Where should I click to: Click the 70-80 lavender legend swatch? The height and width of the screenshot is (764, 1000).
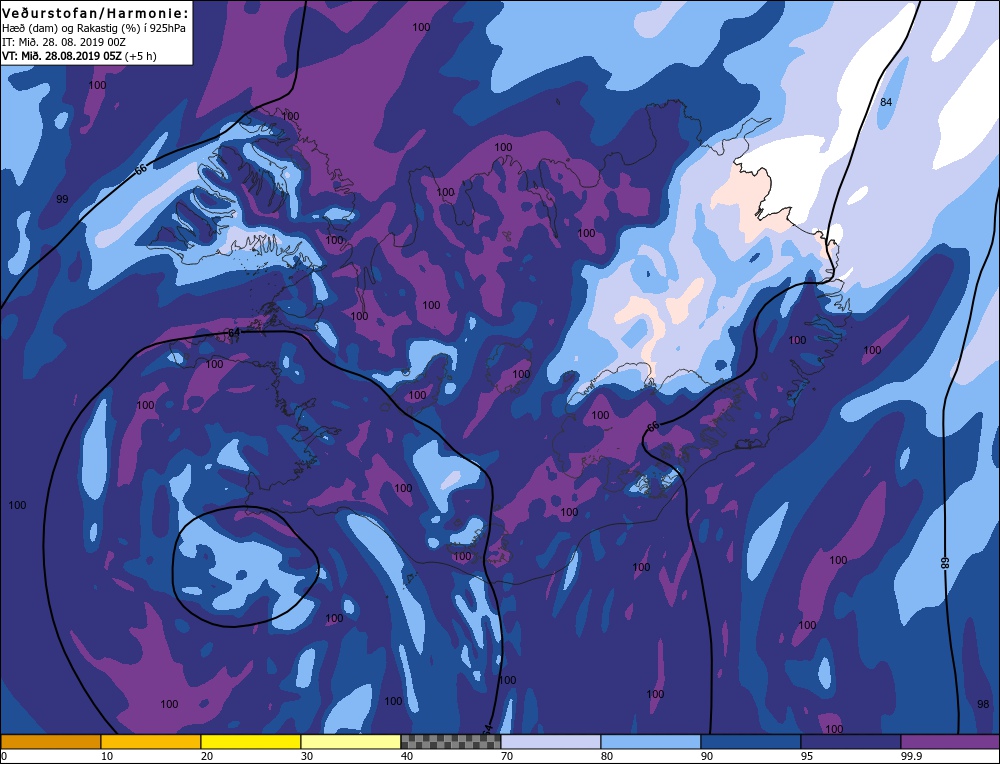[x=551, y=741]
